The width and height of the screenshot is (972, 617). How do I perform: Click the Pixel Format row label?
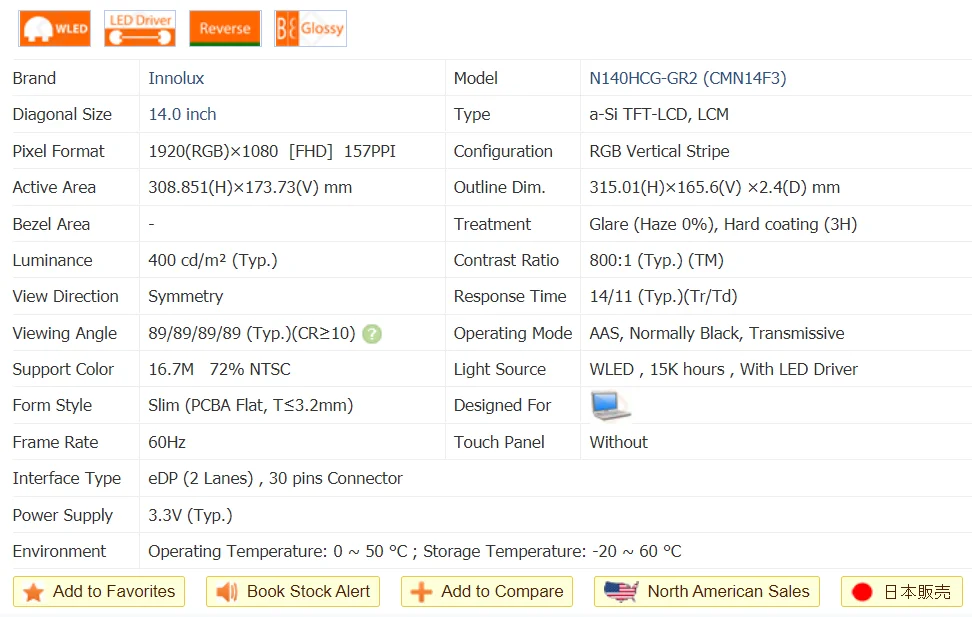58,151
